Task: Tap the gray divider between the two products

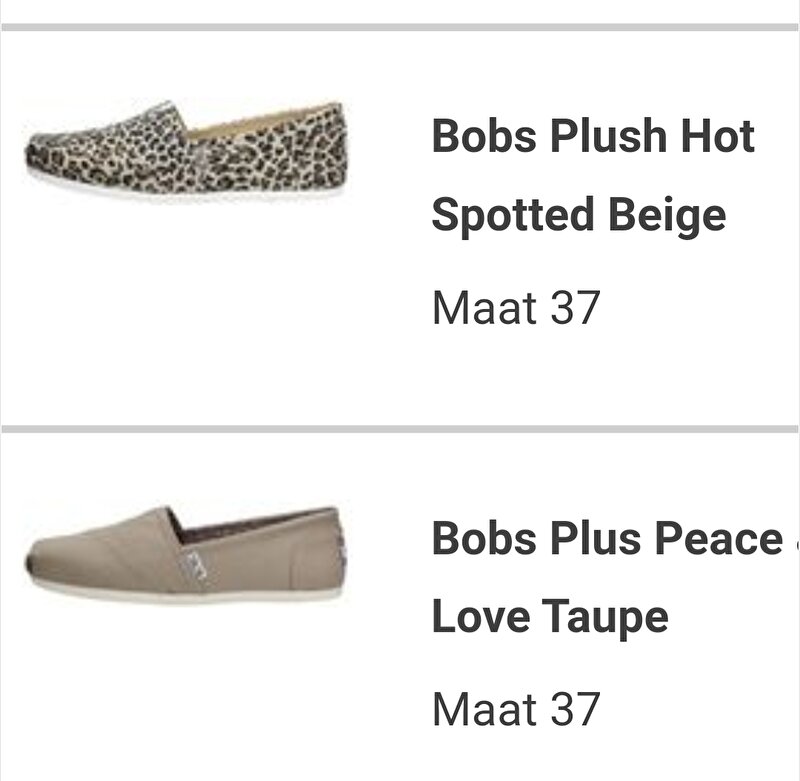Action: [x=400, y=429]
